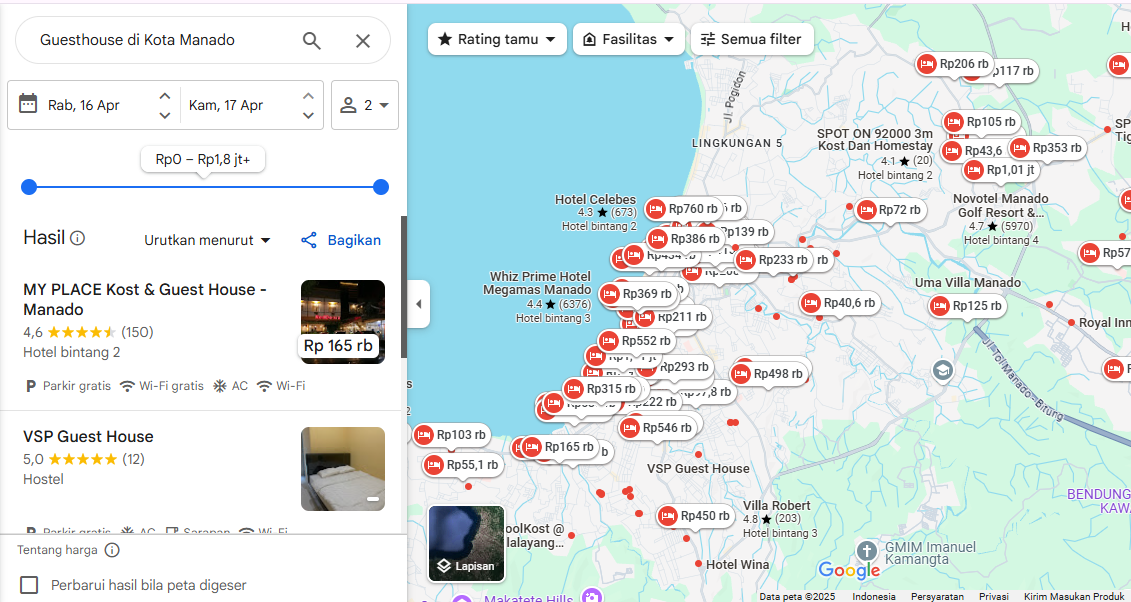The width and height of the screenshot is (1131, 602).
Task: Open the Semua filter button
Action: click(752, 39)
